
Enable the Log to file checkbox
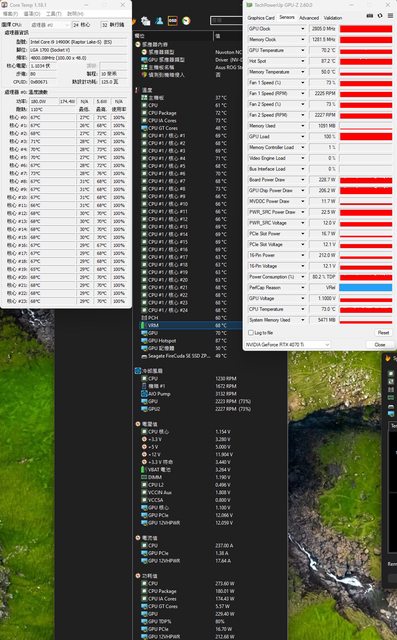pos(251,333)
